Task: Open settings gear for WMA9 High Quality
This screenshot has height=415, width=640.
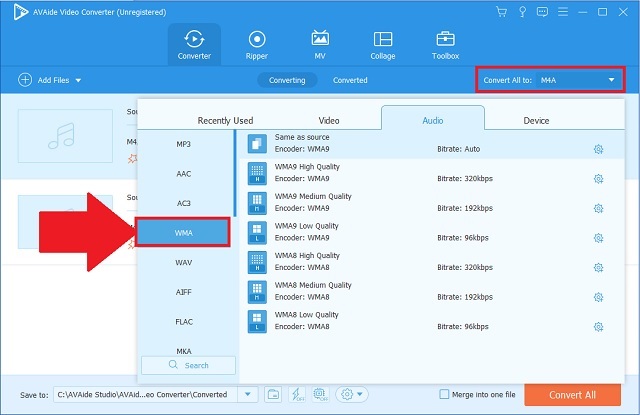Action: [598, 179]
